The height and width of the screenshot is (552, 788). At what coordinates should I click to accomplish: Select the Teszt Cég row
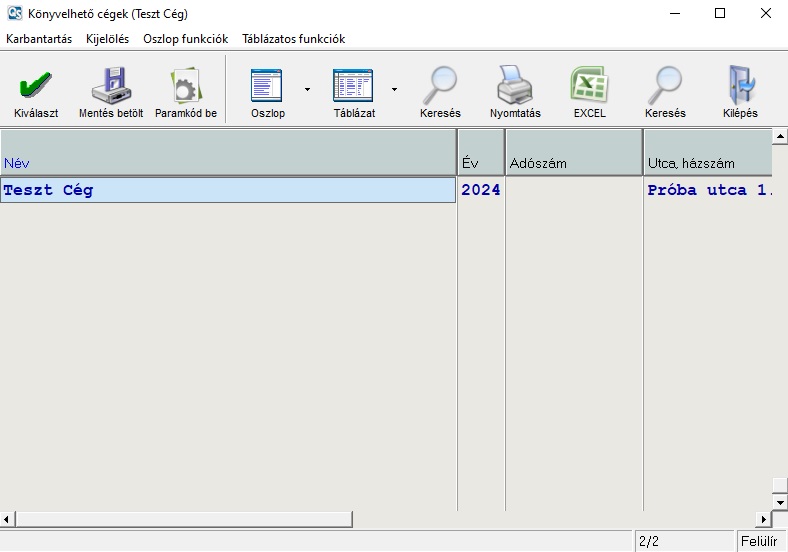[228, 190]
